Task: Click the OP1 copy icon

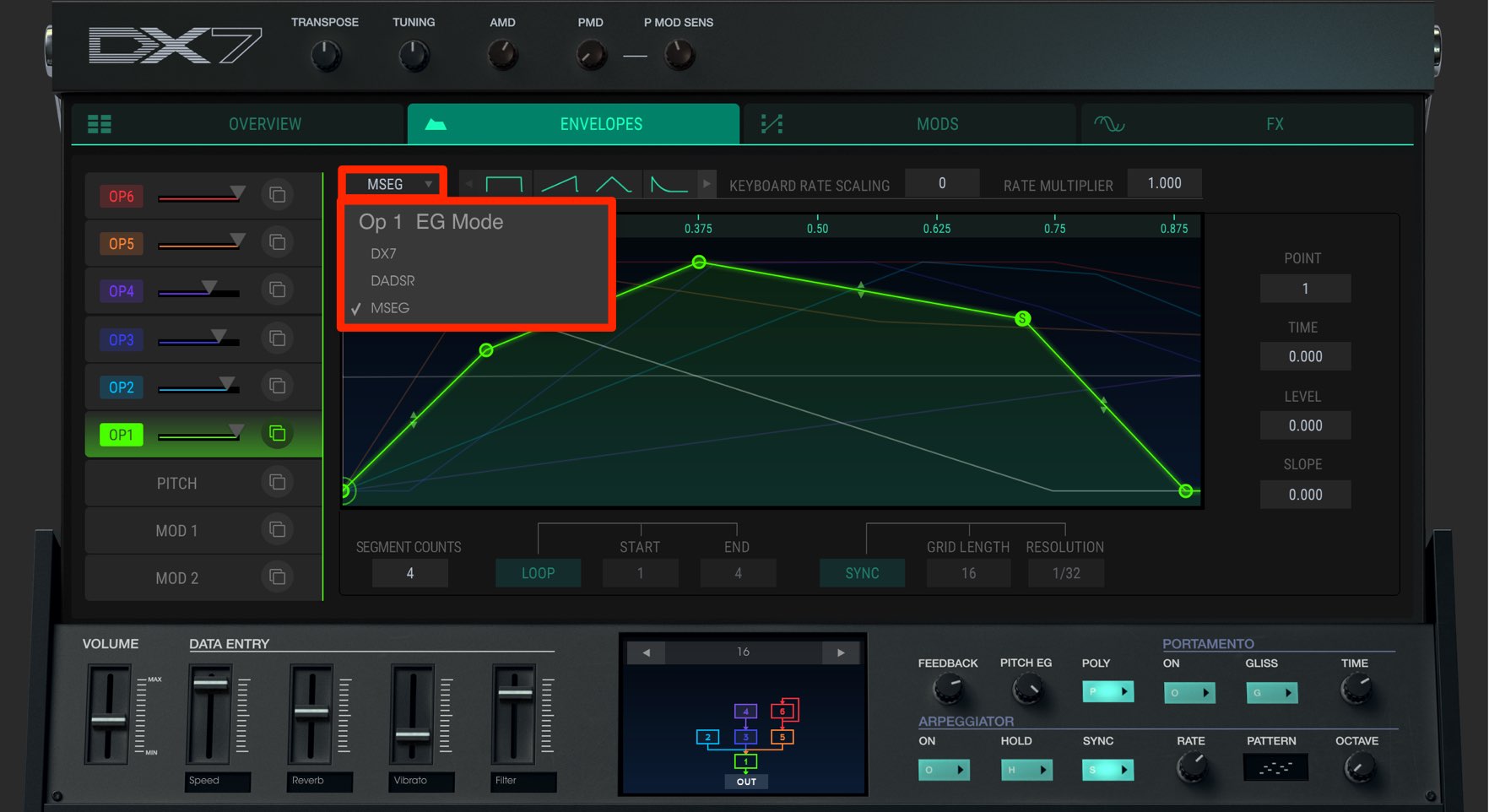Action: pos(277,434)
